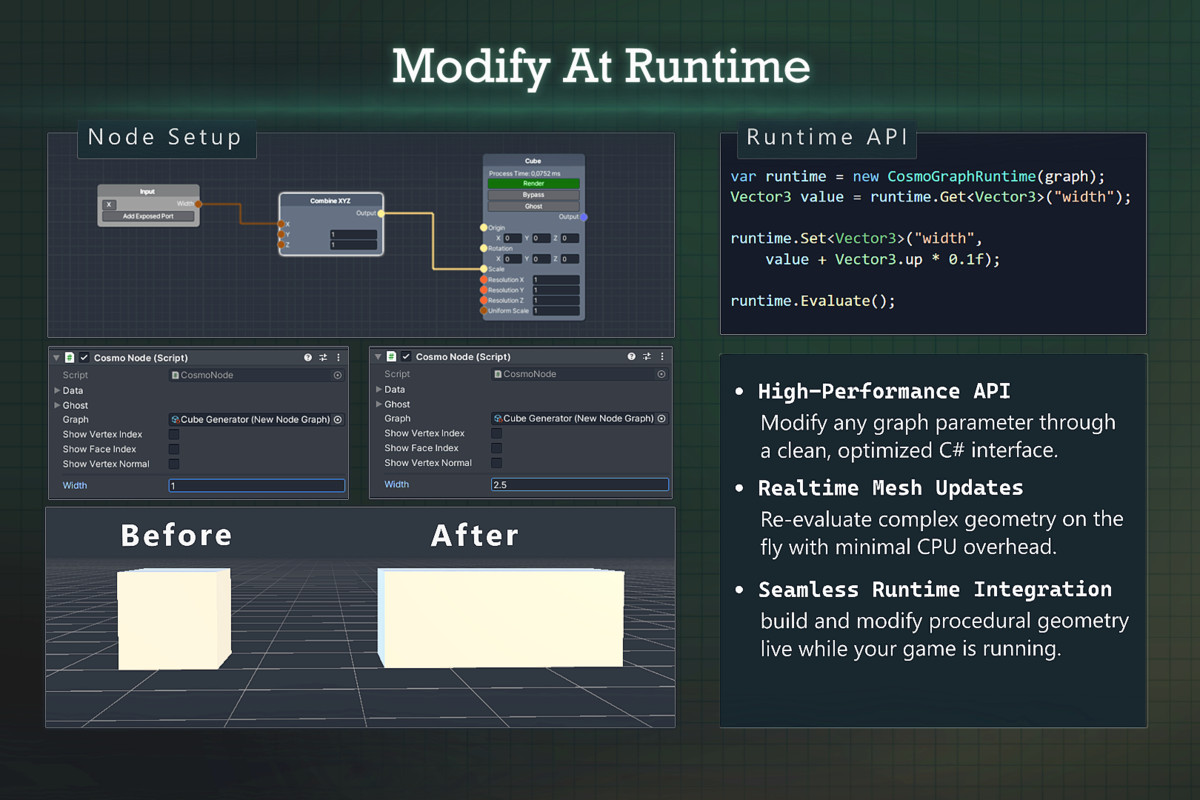This screenshot has height=800, width=1200.
Task: Click the Width field showing 1
Action: click(x=257, y=486)
